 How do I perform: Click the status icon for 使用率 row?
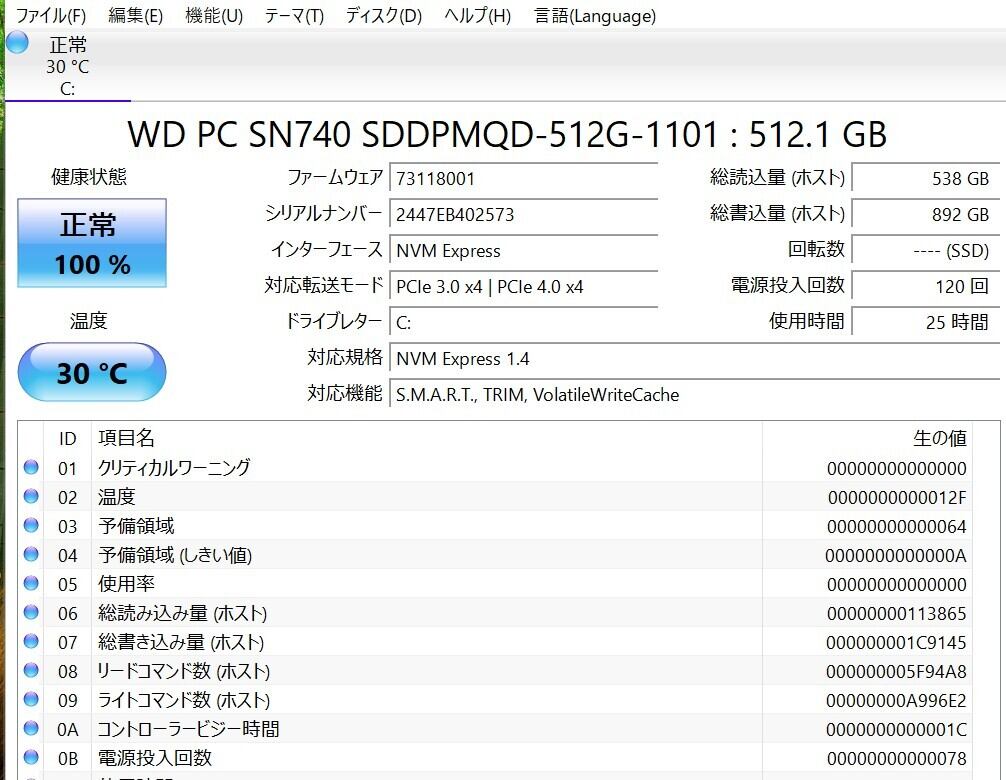click(31, 583)
